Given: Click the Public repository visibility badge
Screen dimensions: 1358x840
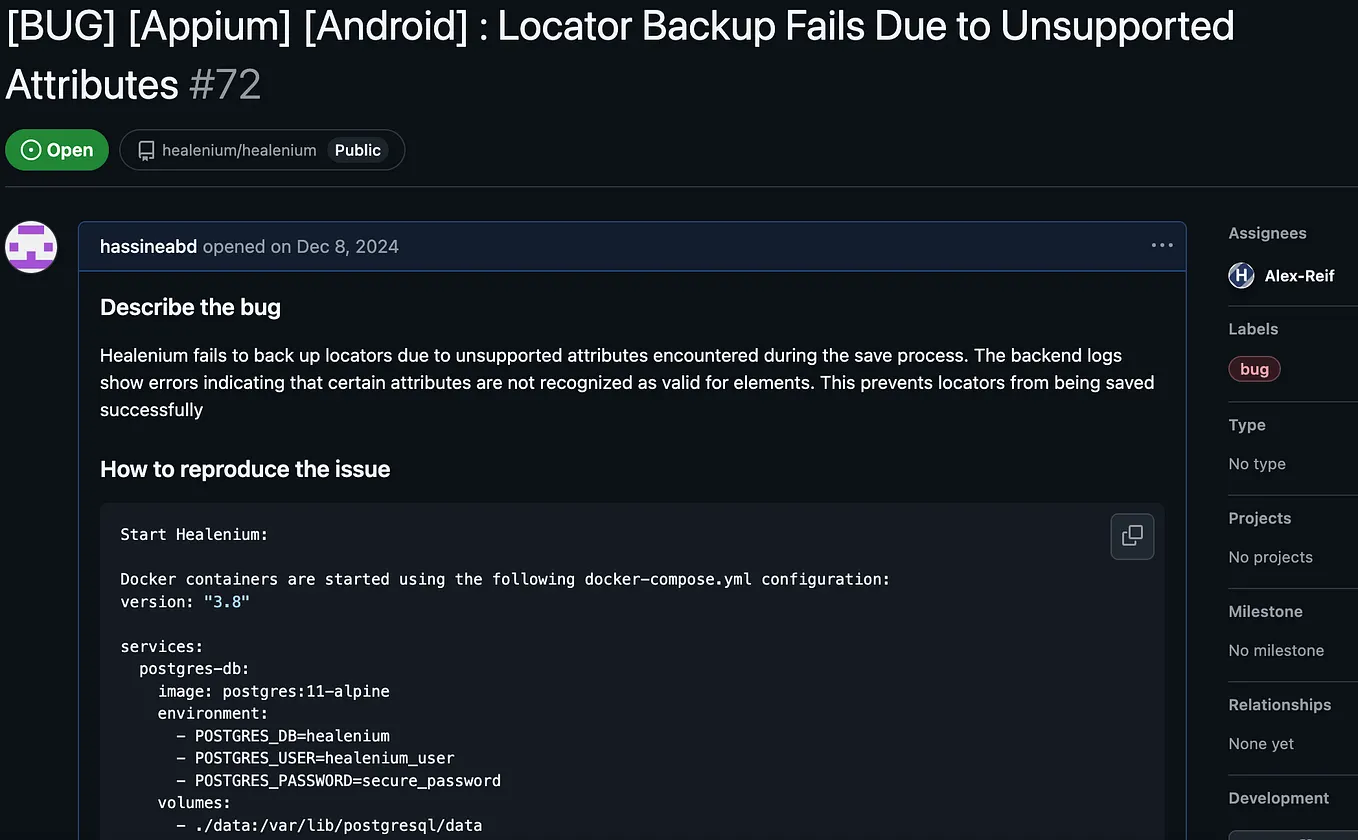Looking at the screenshot, I should pyautogui.click(x=357, y=150).
